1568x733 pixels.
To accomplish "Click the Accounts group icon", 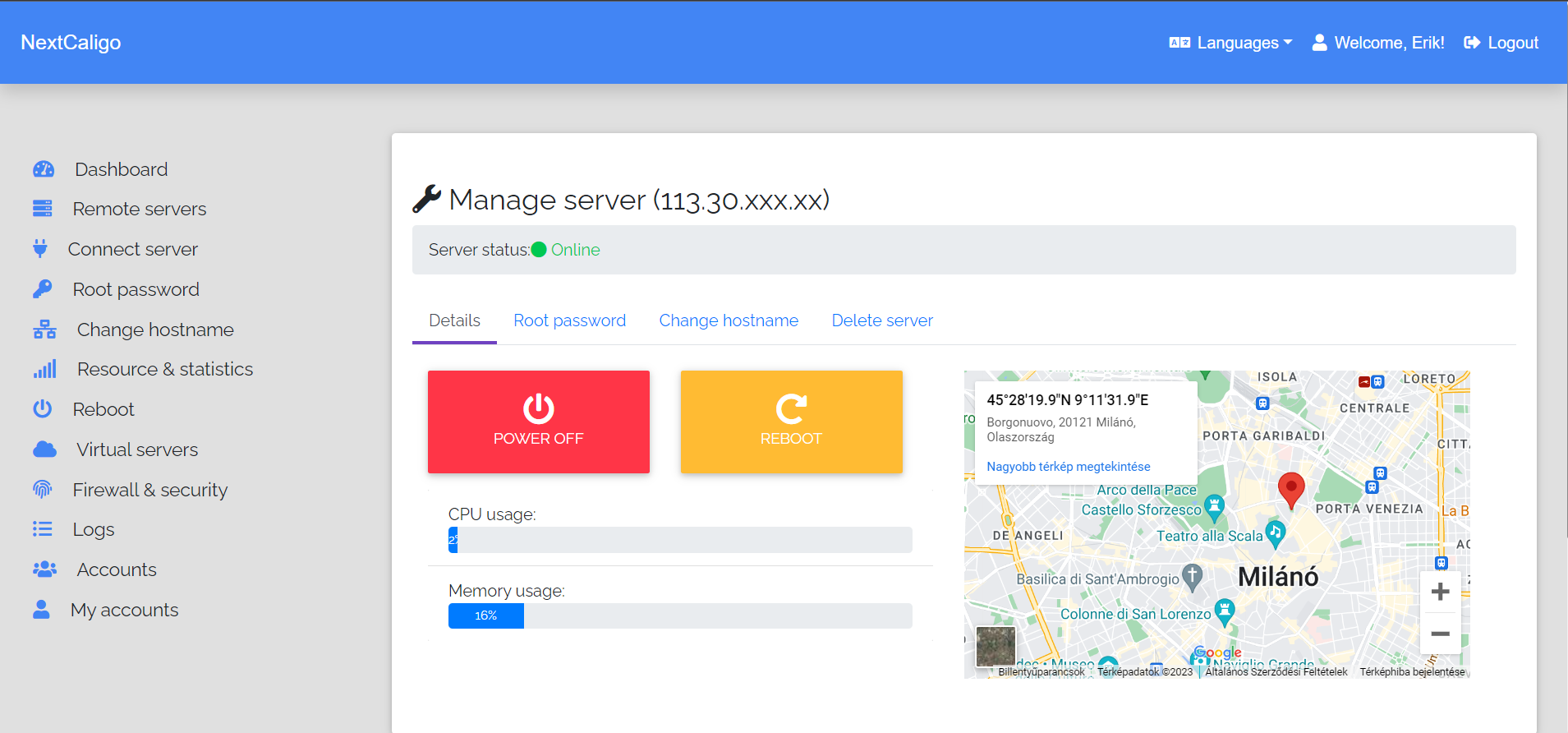I will click(x=44, y=569).
